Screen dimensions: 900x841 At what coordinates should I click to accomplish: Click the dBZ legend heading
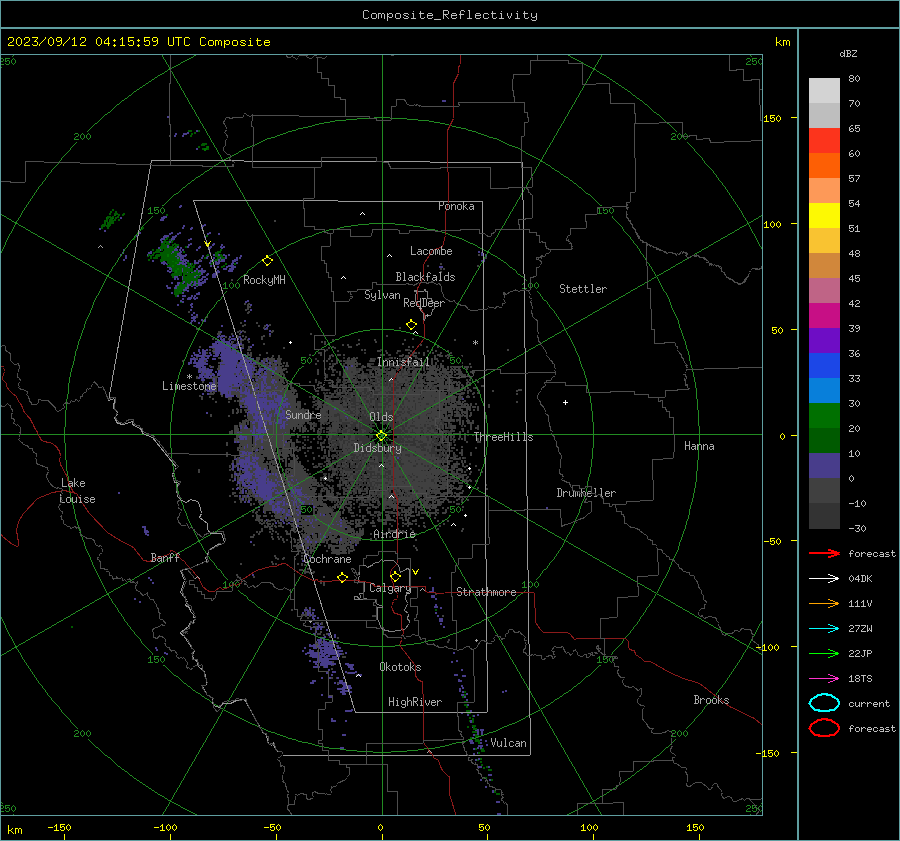[848, 53]
